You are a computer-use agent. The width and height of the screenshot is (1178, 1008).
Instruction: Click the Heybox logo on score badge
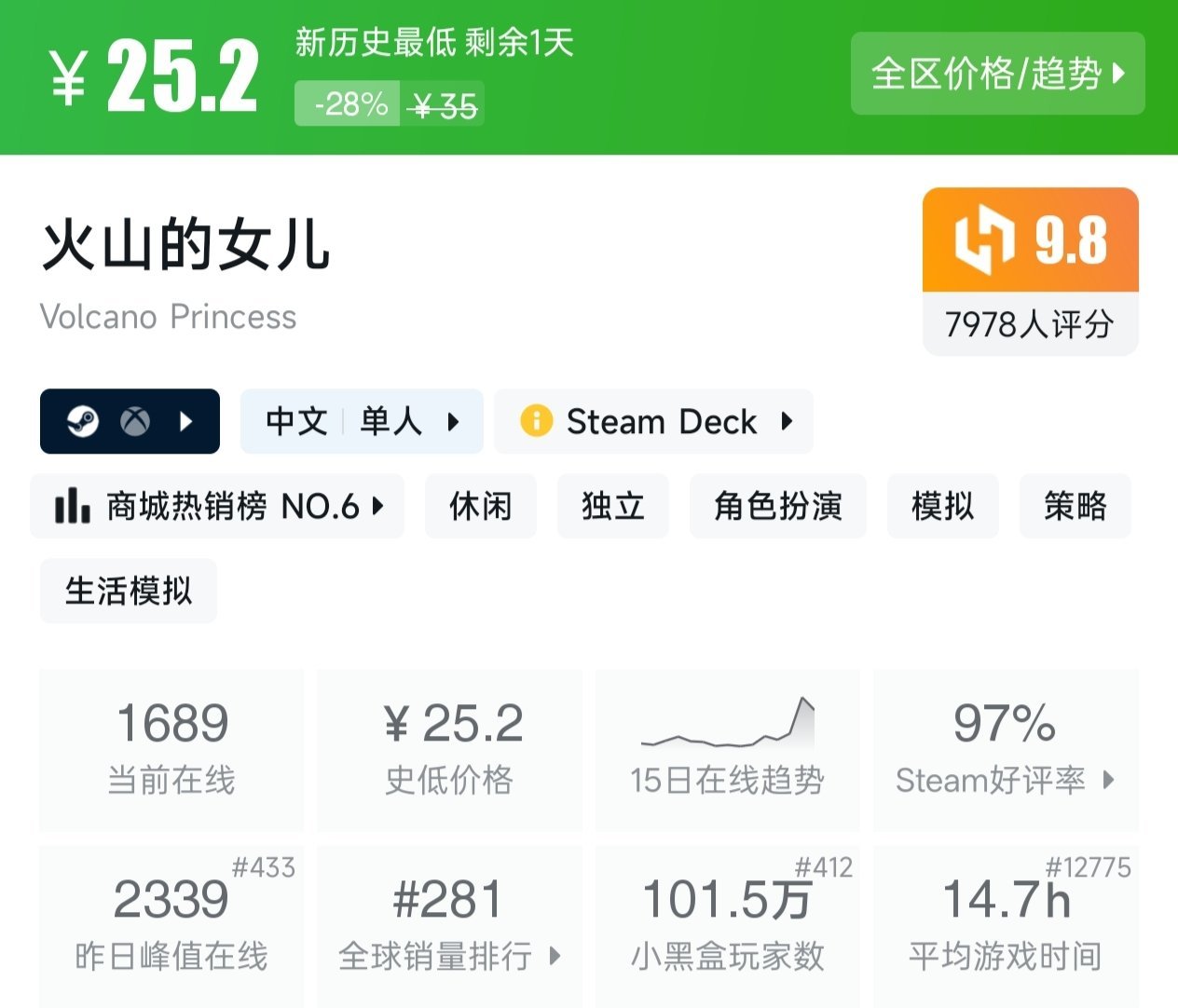click(x=983, y=240)
